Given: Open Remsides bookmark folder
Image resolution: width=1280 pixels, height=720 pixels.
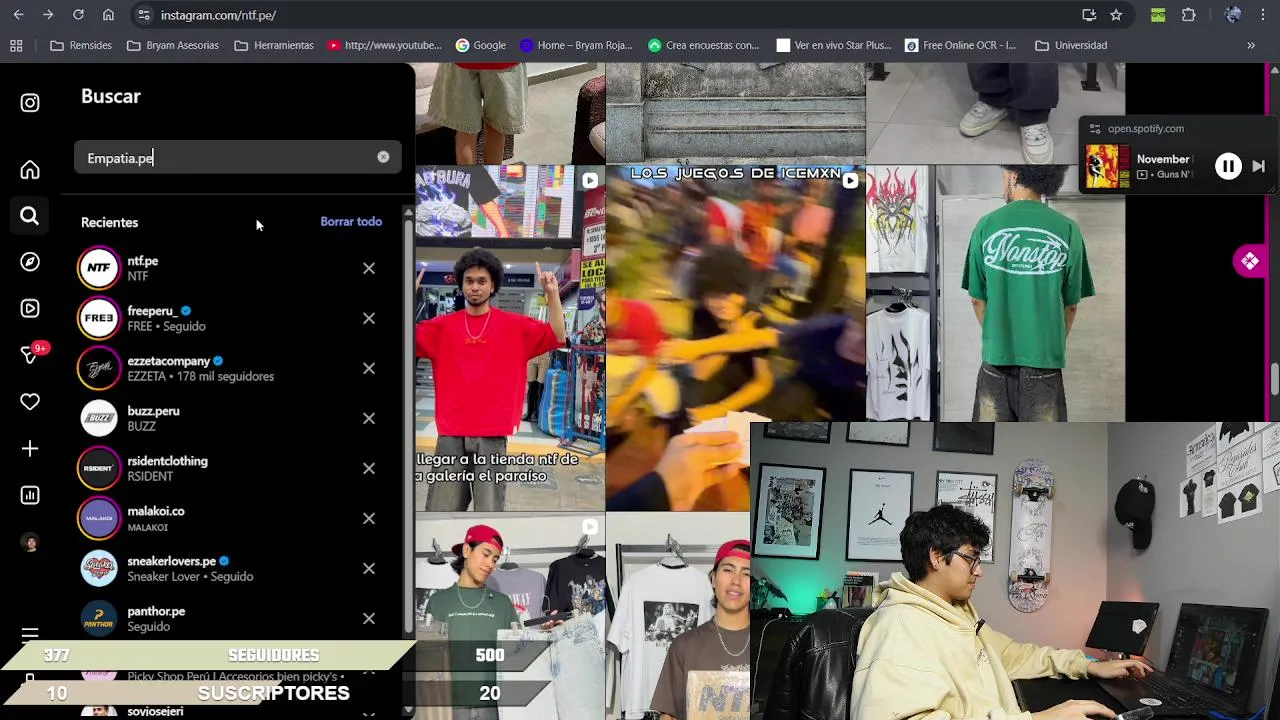Looking at the screenshot, I should pyautogui.click(x=81, y=45).
